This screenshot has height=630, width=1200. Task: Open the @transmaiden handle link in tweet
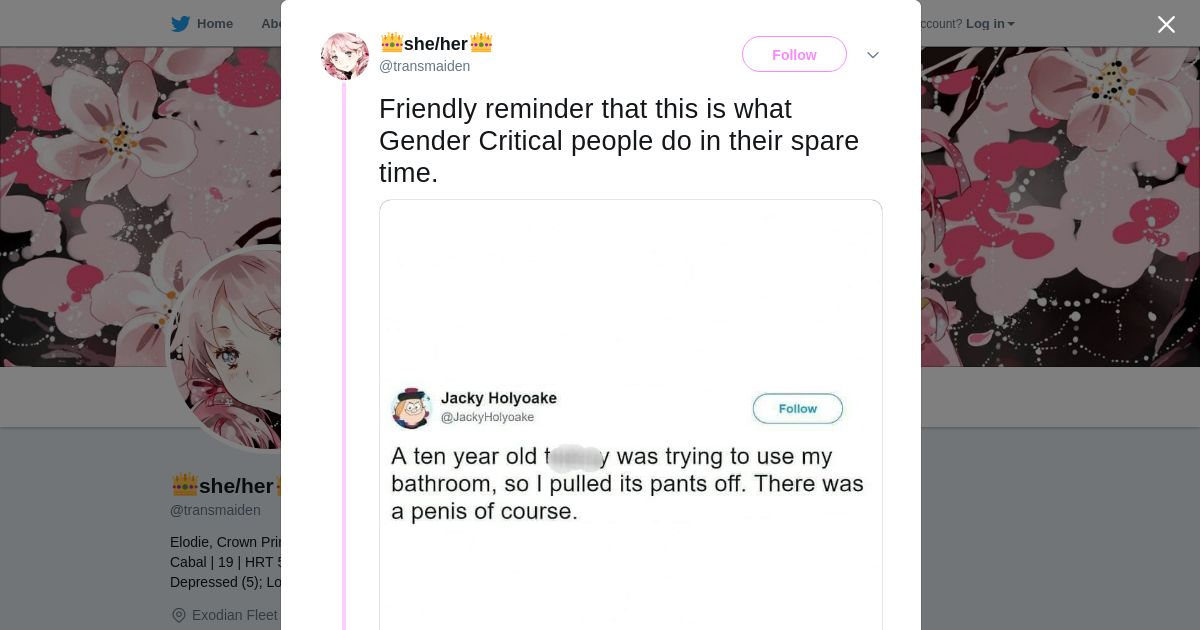pos(424,66)
